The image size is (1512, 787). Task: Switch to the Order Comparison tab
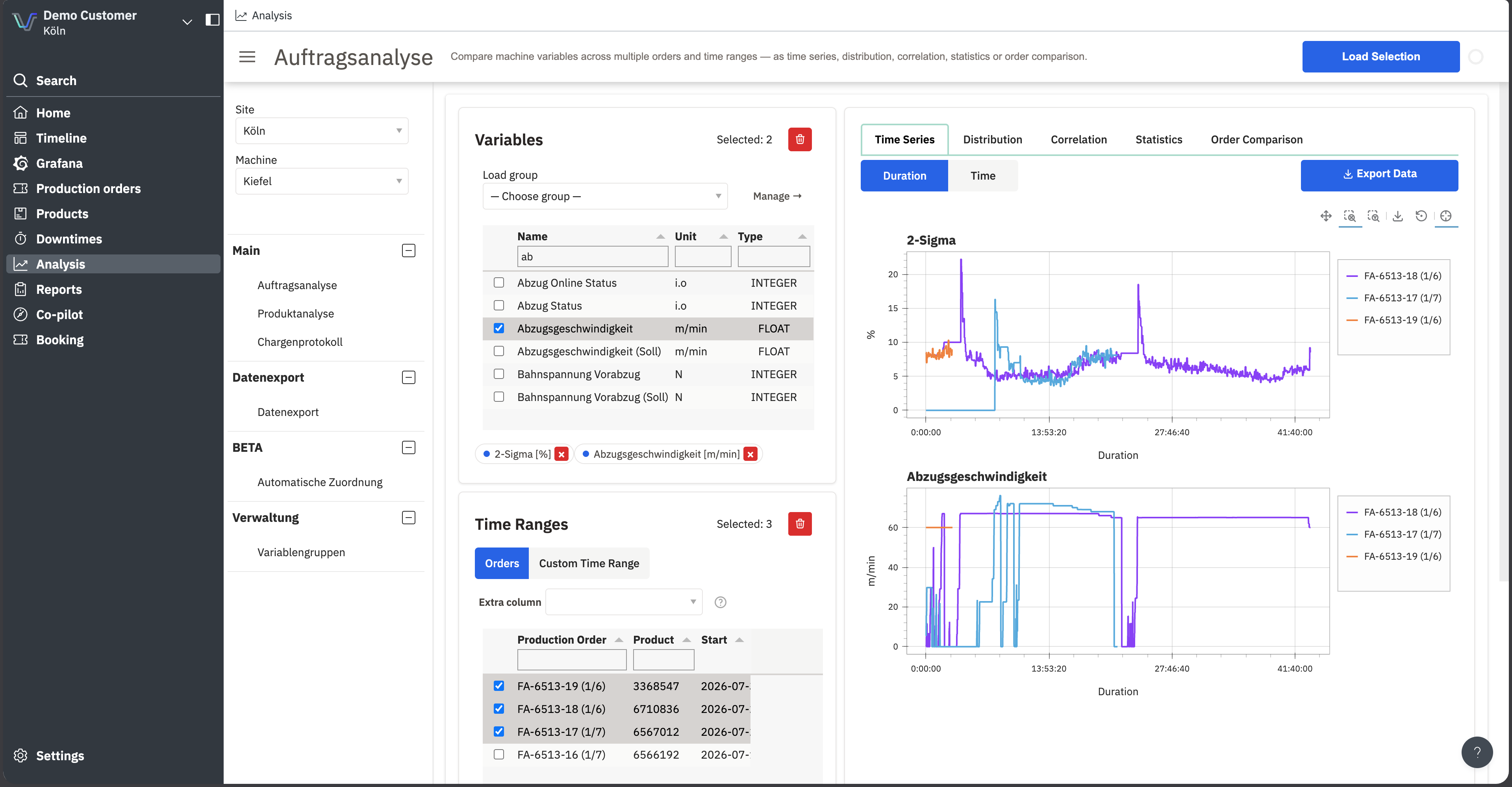pos(1256,140)
